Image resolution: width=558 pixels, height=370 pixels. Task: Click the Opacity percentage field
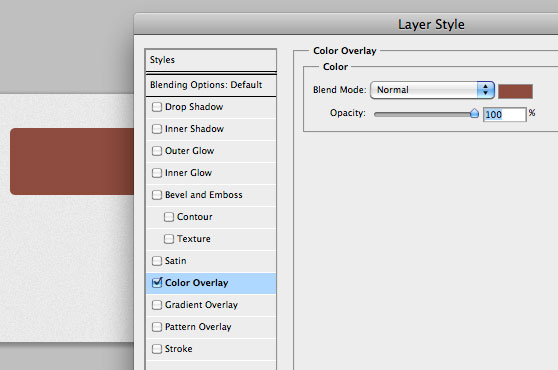[505, 115]
